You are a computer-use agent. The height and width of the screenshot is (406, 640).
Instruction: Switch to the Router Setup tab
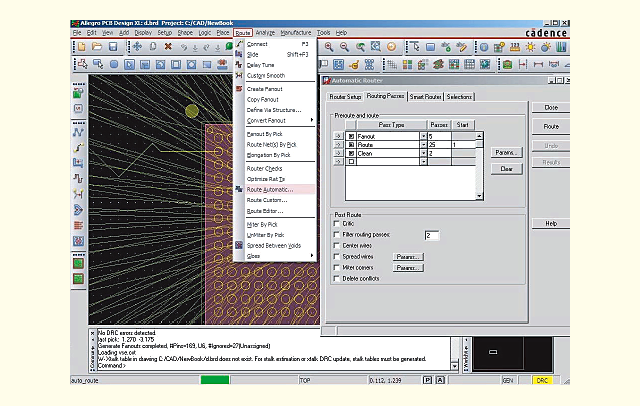[345, 97]
